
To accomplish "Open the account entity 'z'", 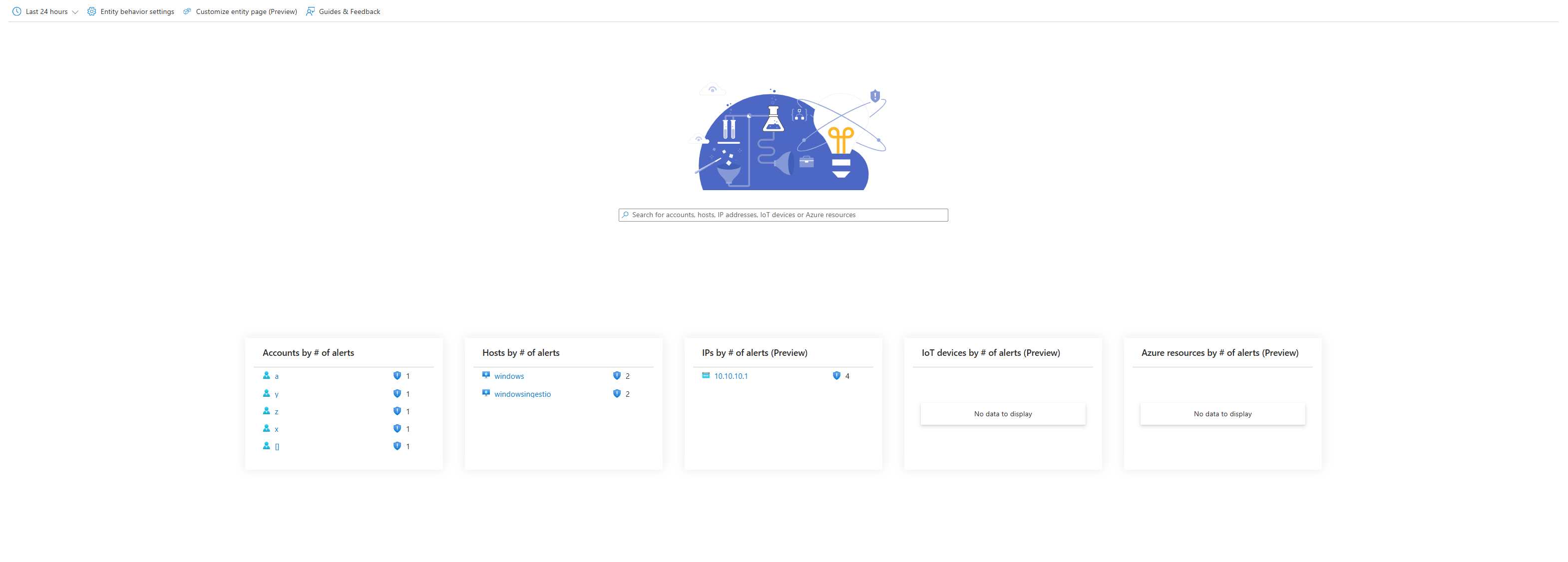I will click(276, 411).
